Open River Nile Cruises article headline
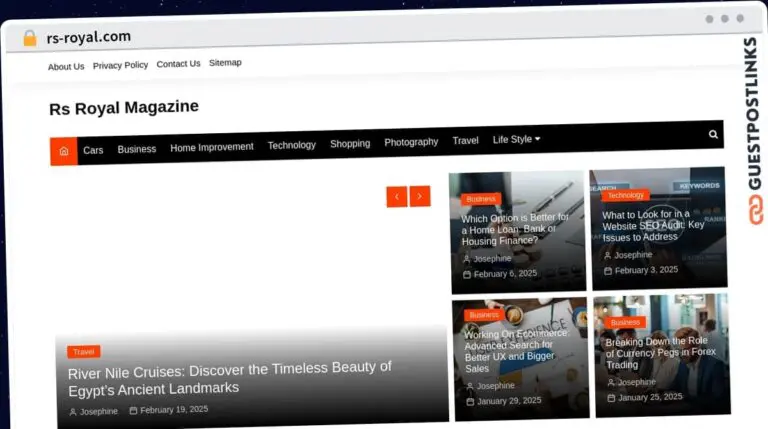The image size is (768, 429). pyautogui.click(x=229, y=377)
